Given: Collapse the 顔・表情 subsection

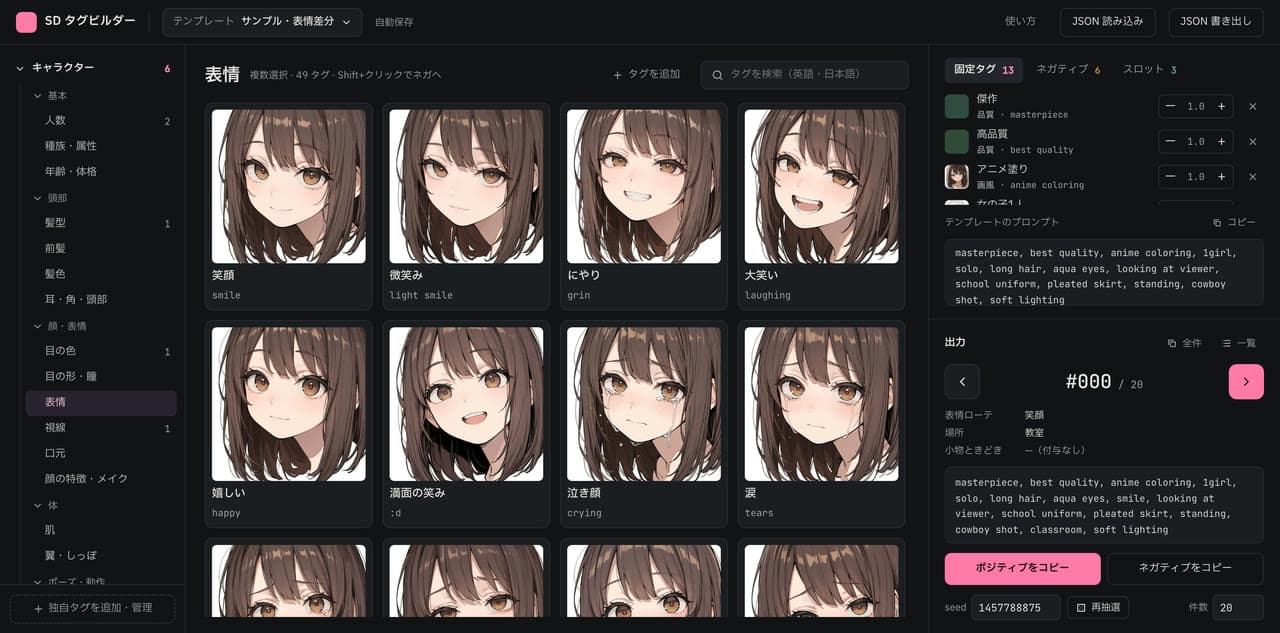Looking at the screenshot, I should click(x=38, y=326).
